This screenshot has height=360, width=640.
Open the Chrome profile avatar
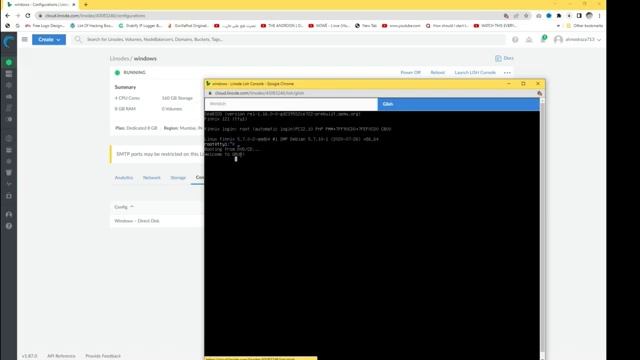coord(589,16)
